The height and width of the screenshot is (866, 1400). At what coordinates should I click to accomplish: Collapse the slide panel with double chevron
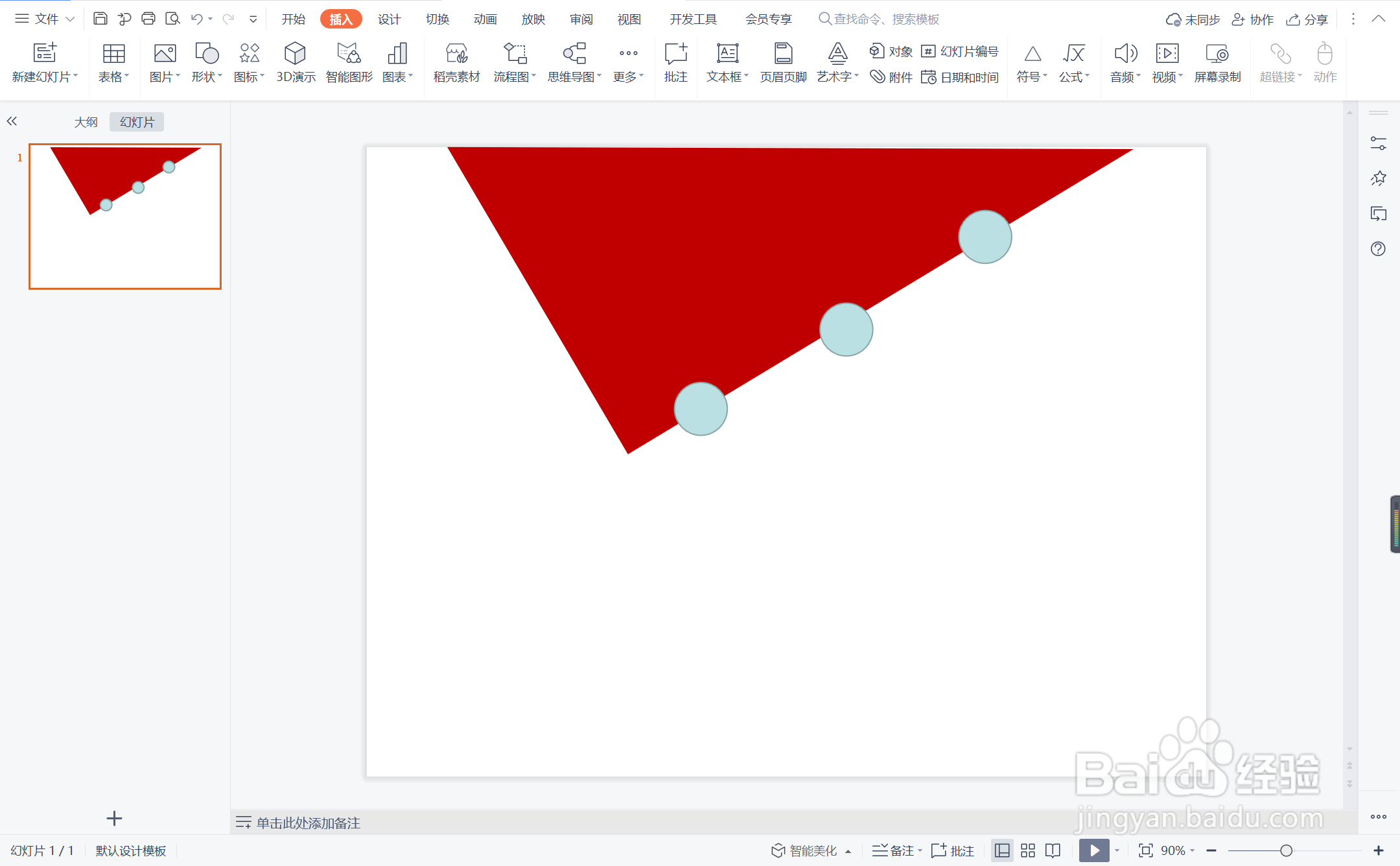(12, 121)
